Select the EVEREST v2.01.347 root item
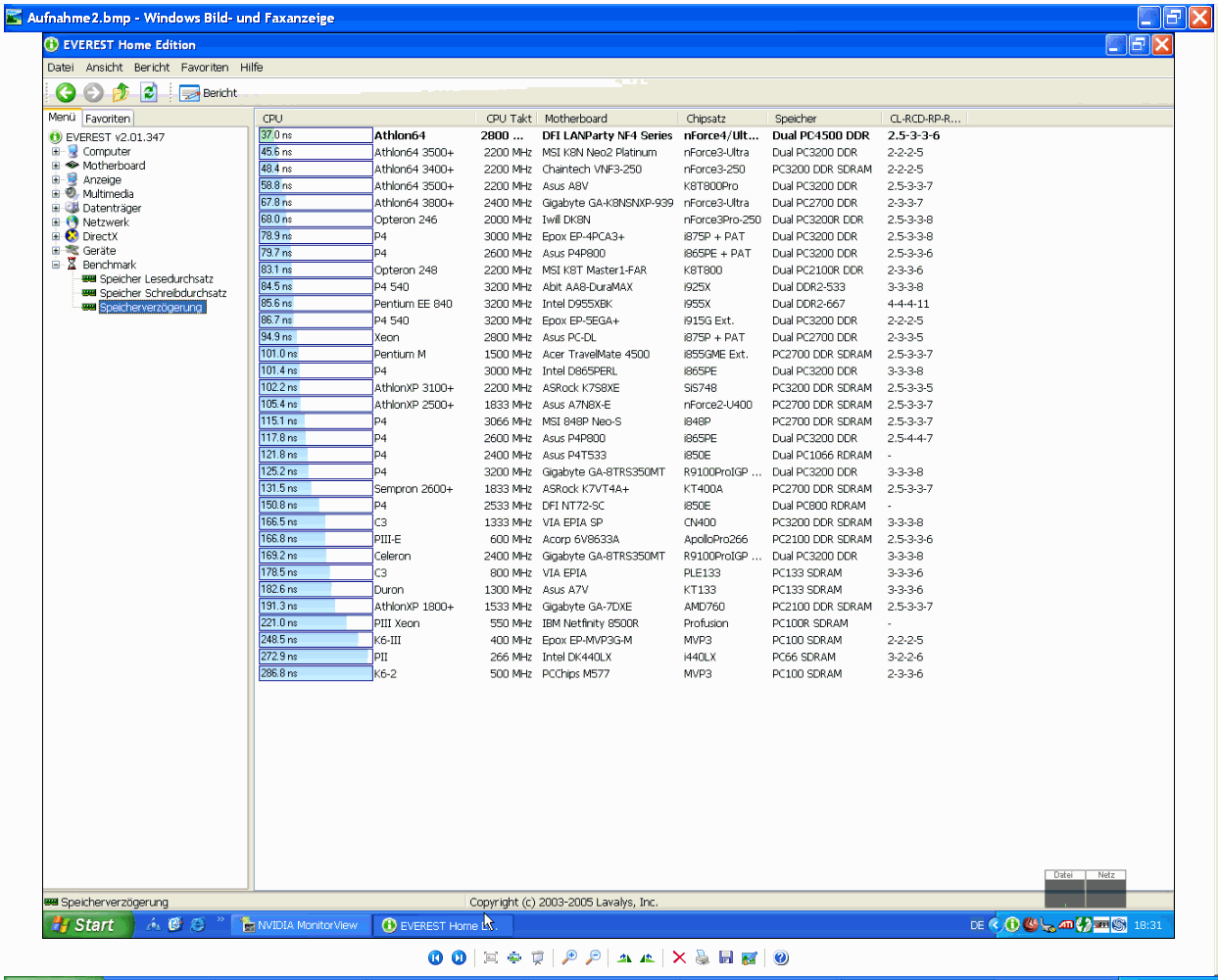 coord(115,137)
